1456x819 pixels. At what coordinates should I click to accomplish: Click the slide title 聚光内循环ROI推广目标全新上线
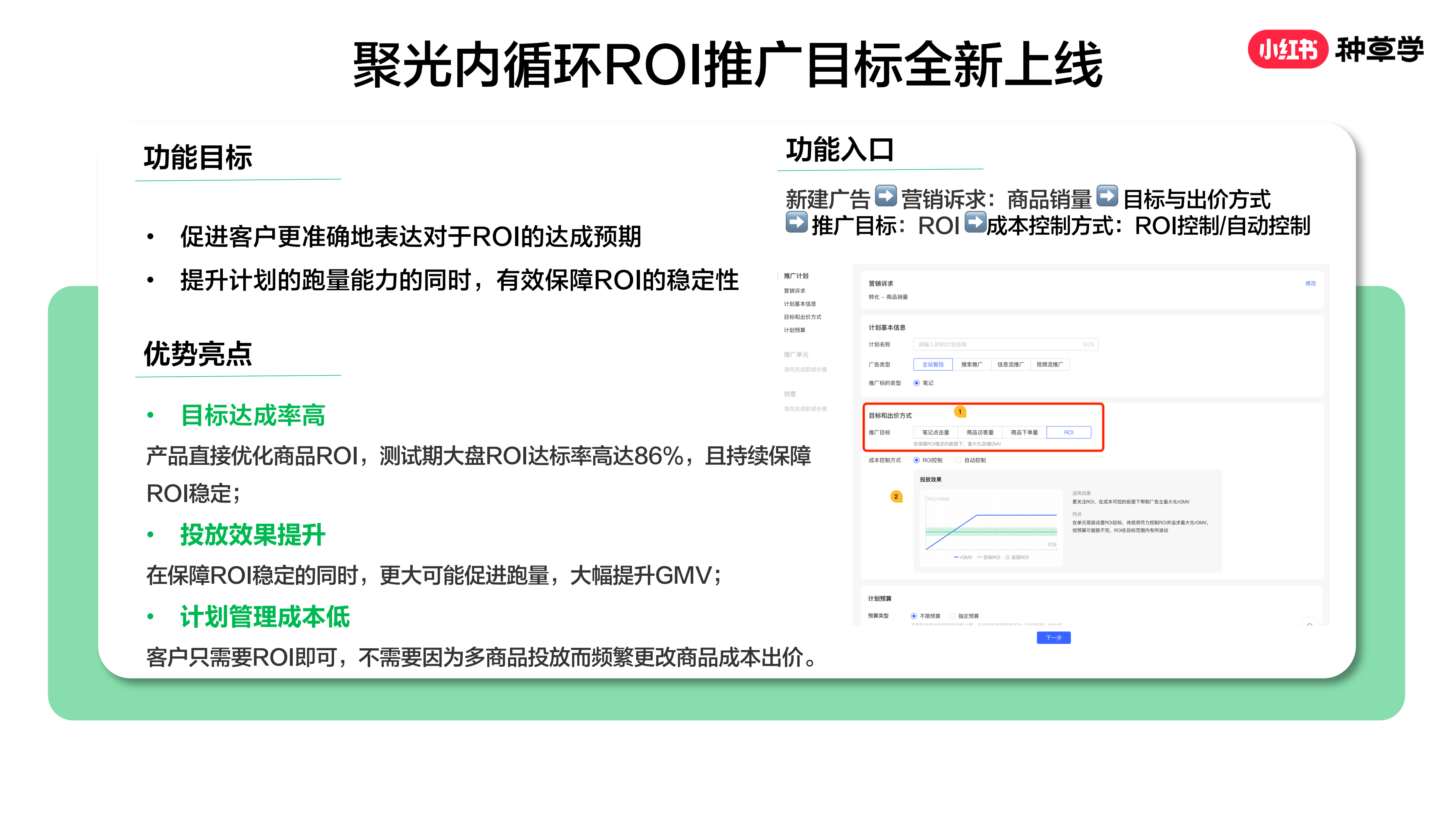pyautogui.click(x=728, y=64)
